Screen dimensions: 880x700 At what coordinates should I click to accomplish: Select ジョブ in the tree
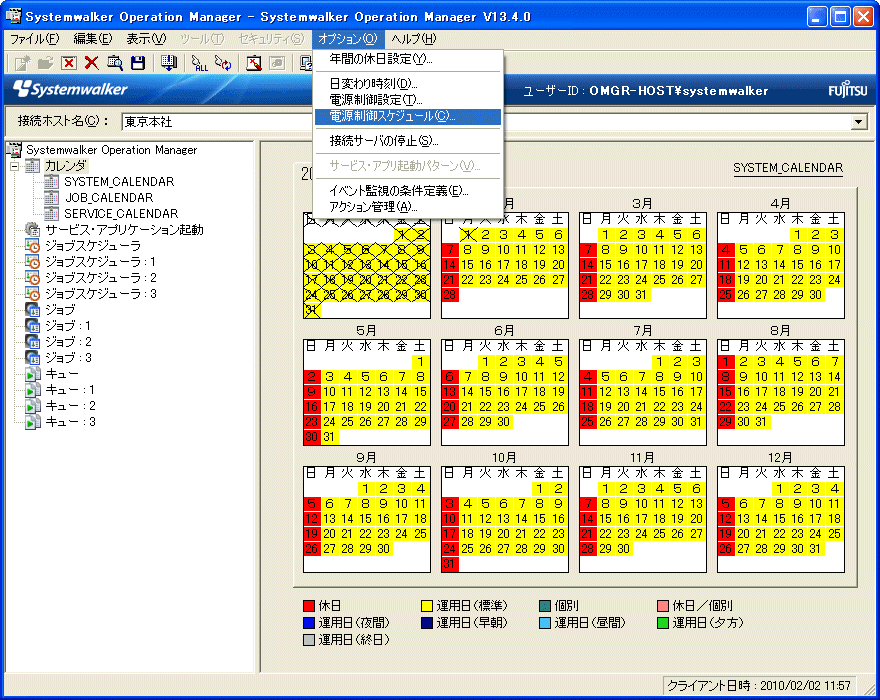point(60,310)
